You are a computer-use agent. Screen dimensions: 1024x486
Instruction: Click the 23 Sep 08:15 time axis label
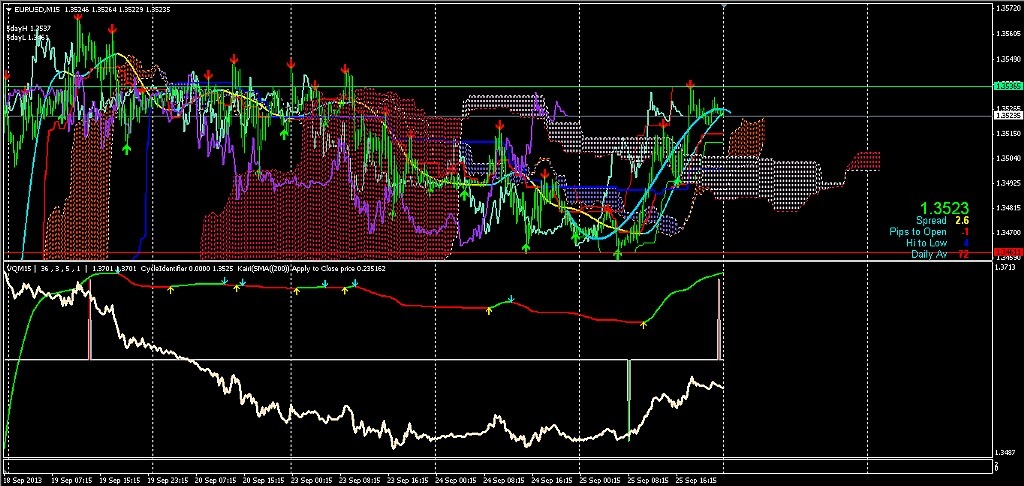pos(361,479)
